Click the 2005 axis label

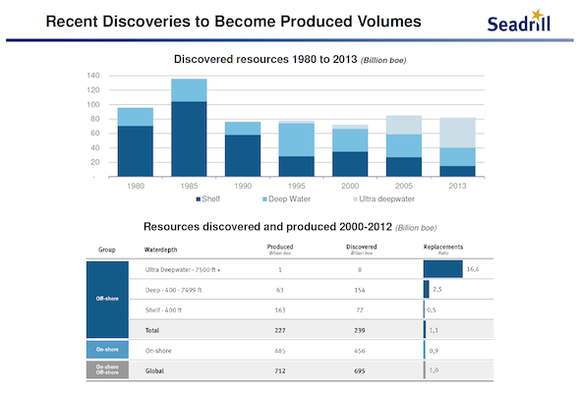click(404, 186)
